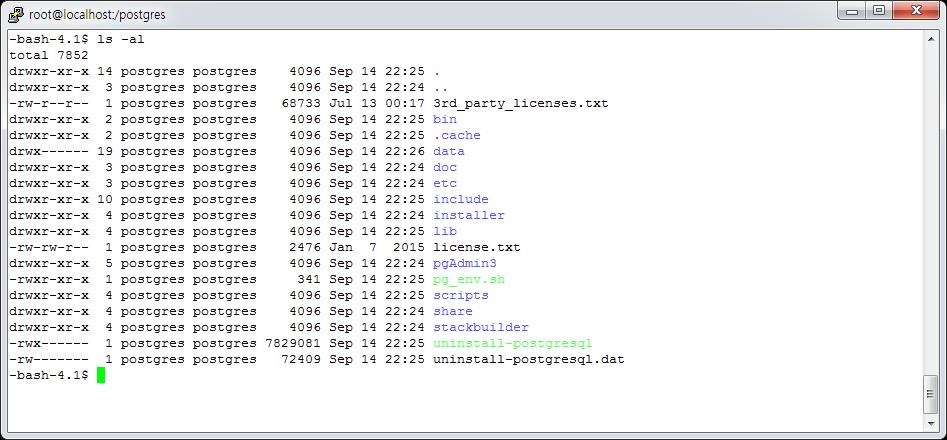Click the license.txt filename

tap(477, 247)
